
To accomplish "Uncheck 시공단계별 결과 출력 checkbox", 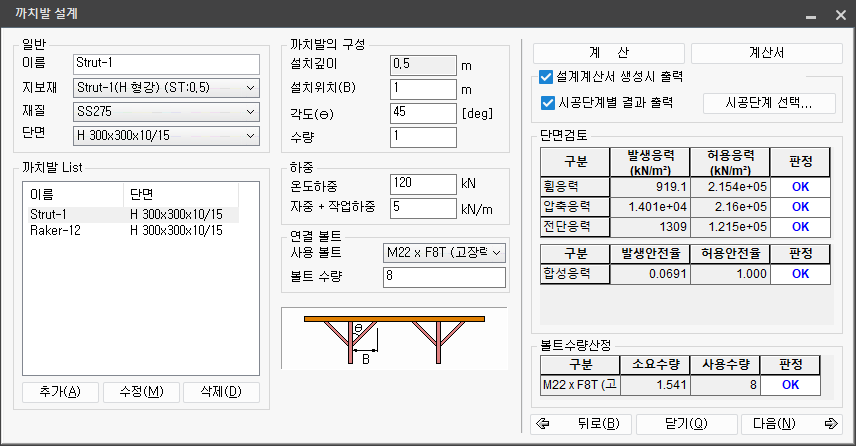I will [x=546, y=102].
